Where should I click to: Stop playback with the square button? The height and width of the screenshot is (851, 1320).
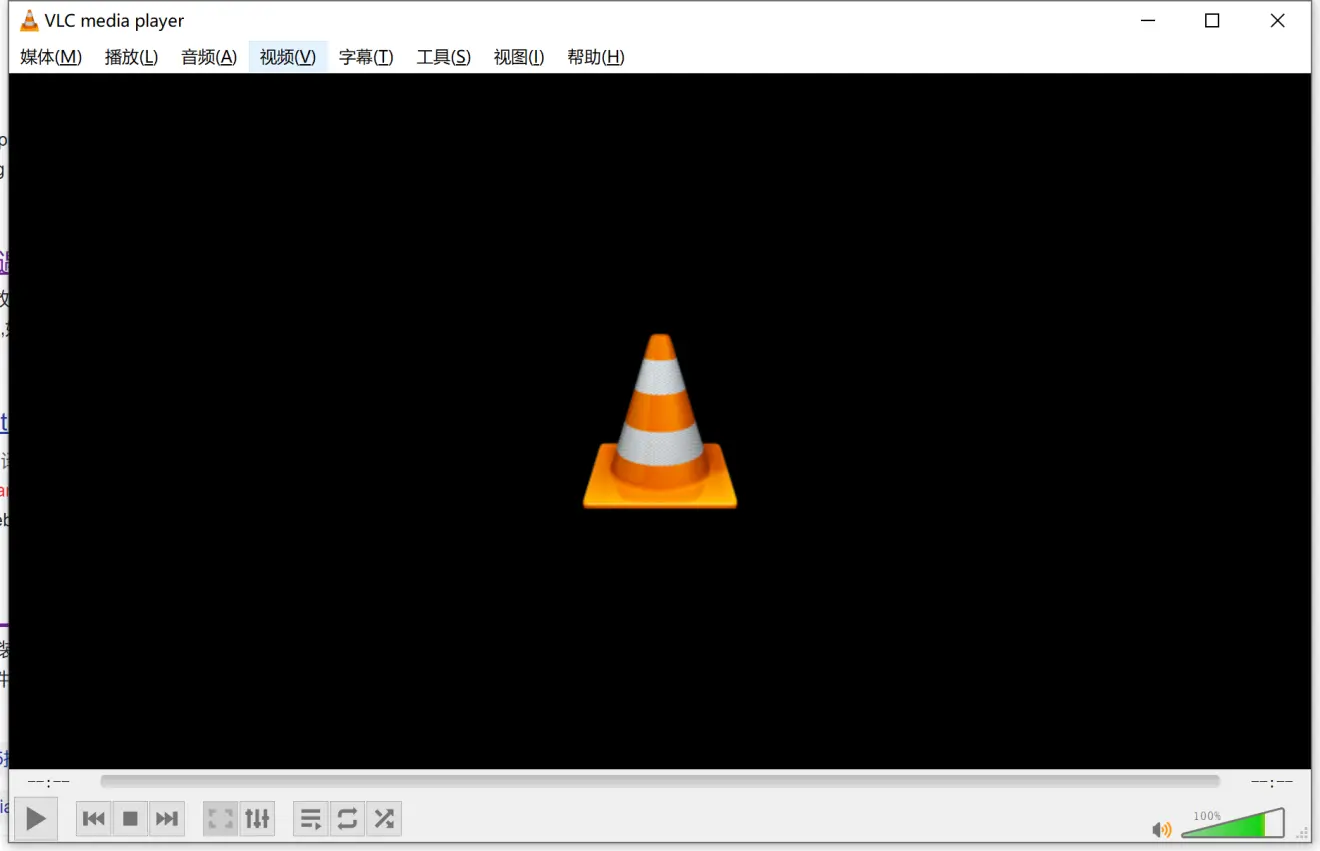pyautogui.click(x=130, y=820)
